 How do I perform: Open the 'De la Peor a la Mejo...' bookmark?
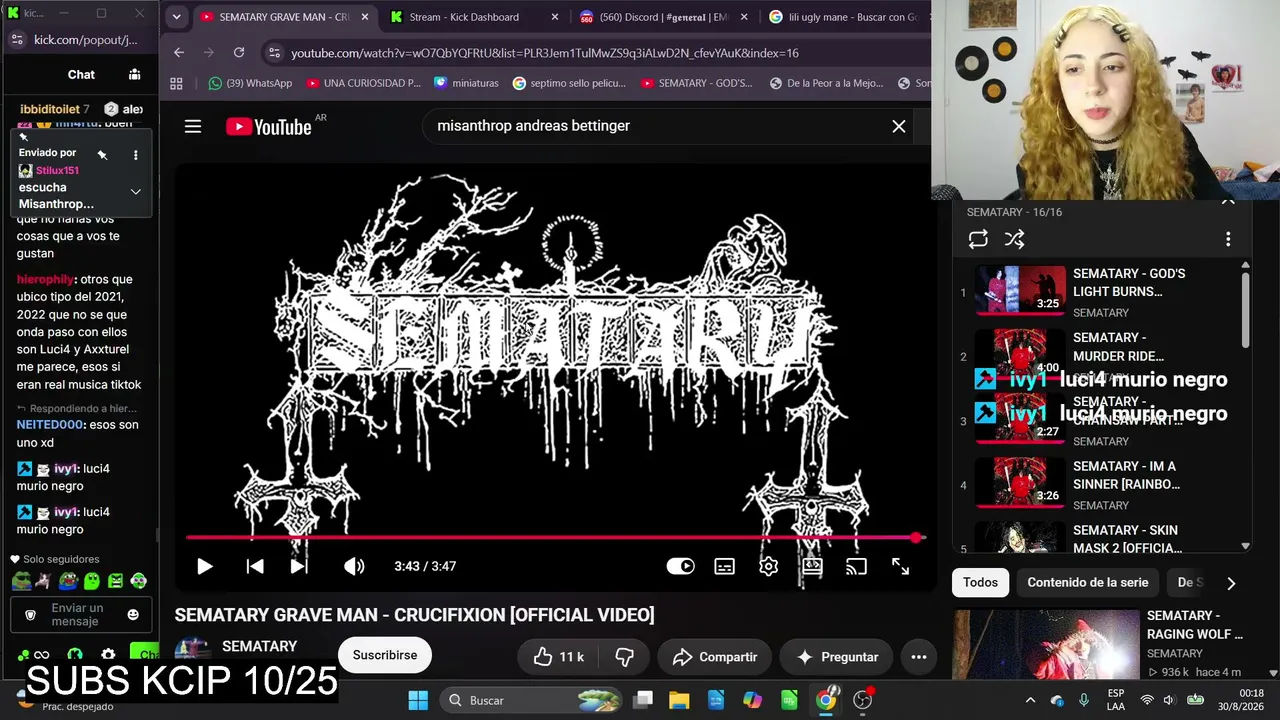[827, 83]
